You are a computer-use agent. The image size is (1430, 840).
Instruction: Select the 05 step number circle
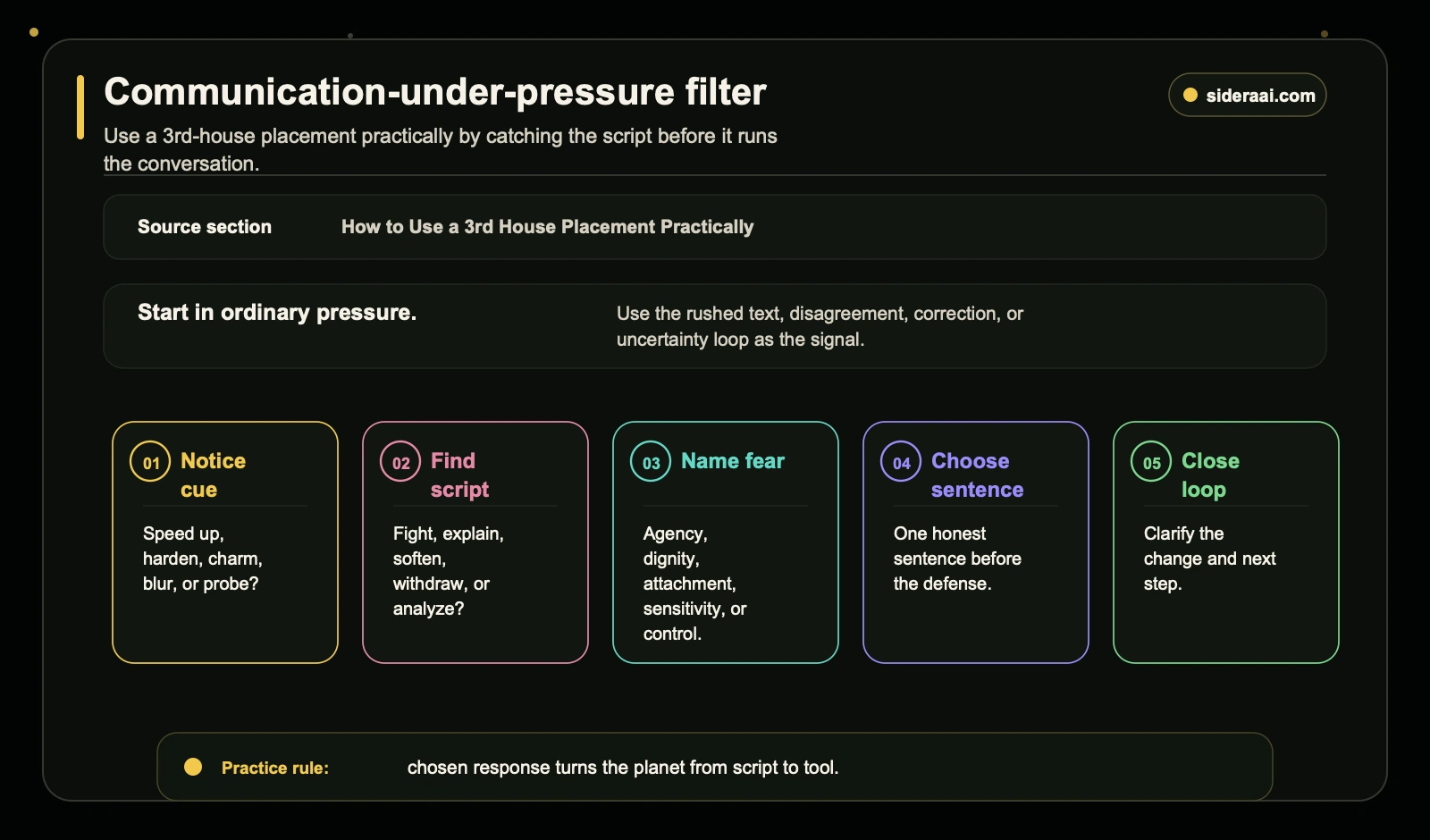tap(1151, 462)
